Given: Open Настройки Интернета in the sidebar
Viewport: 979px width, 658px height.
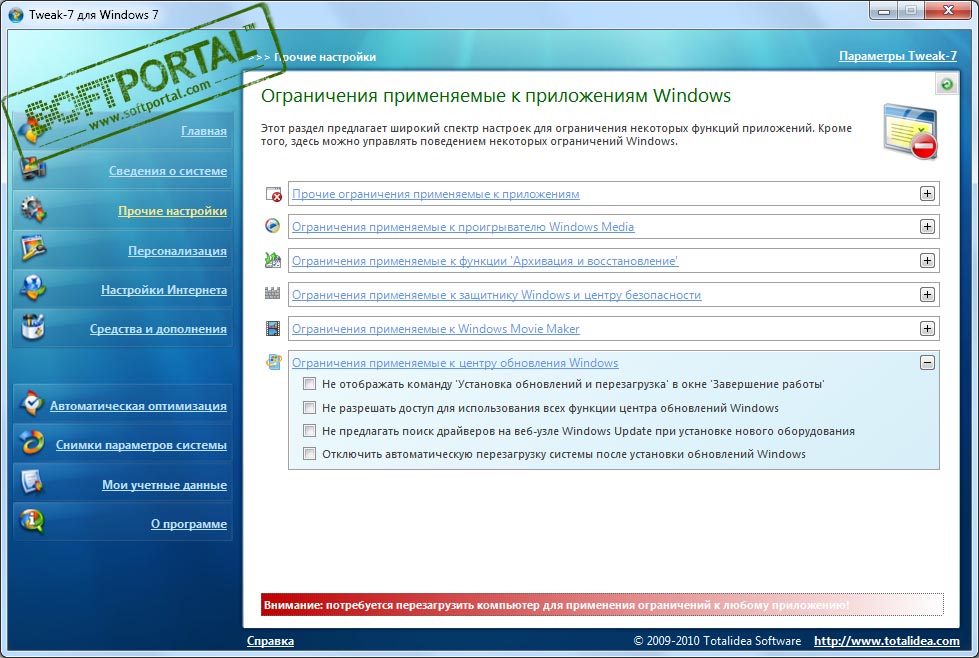Looking at the screenshot, I should (x=164, y=290).
